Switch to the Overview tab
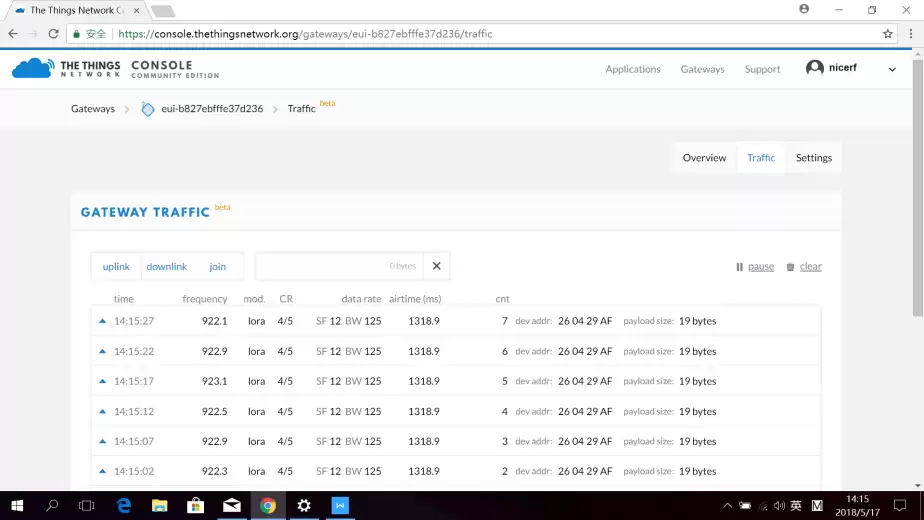This screenshot has width=924, height=520. (704, 158)
